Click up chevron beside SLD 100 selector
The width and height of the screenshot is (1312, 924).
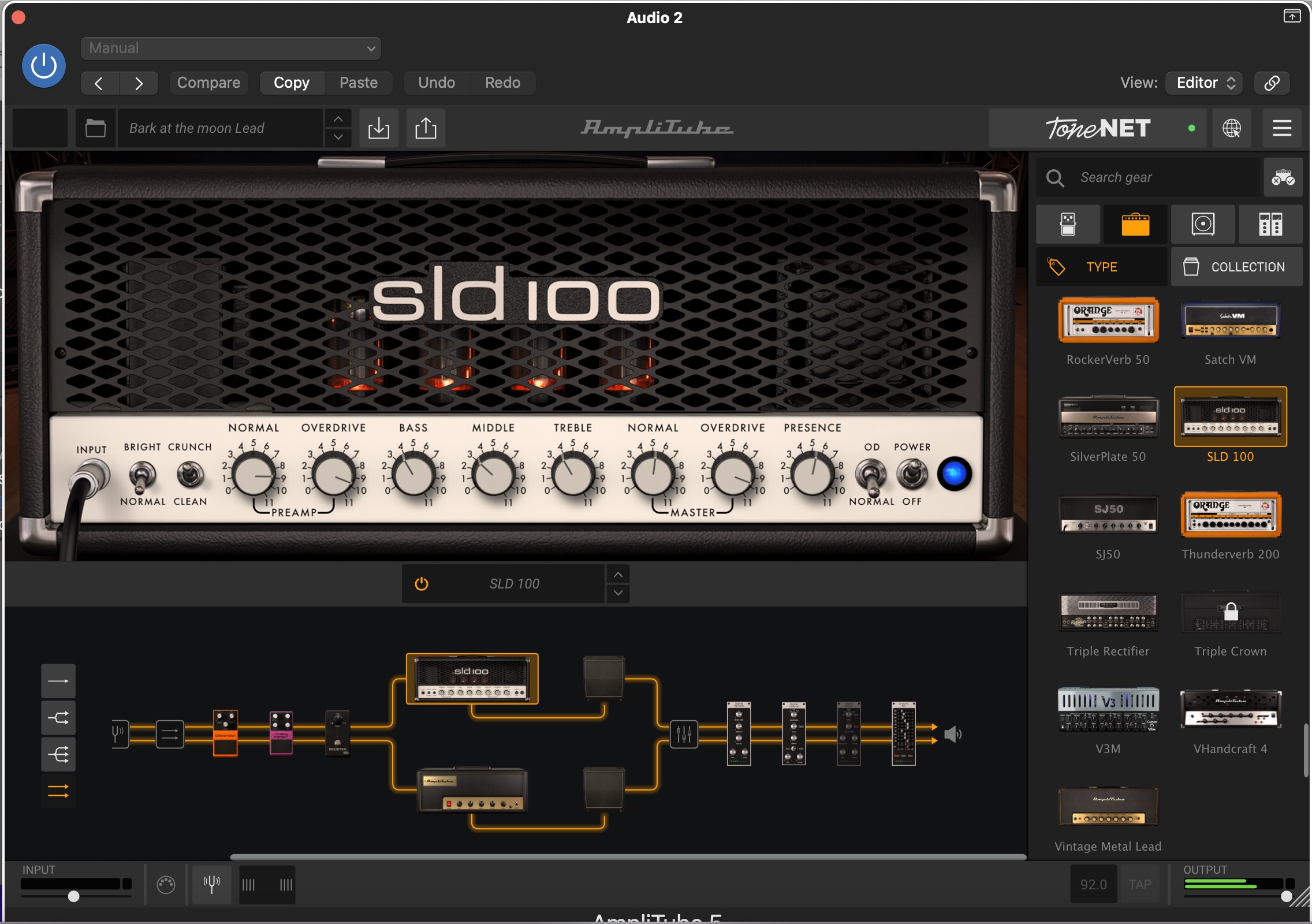coord(618,575)
